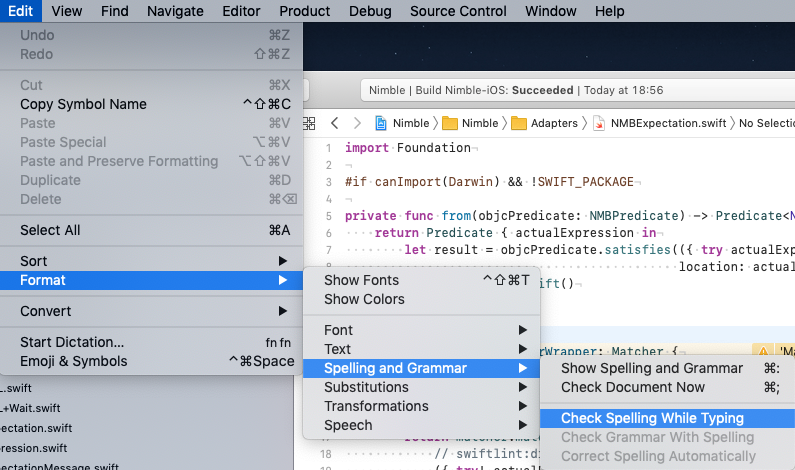Expand the Convert submenu
This screenshot has width=795, height=470.
click(x=150, y=311)
